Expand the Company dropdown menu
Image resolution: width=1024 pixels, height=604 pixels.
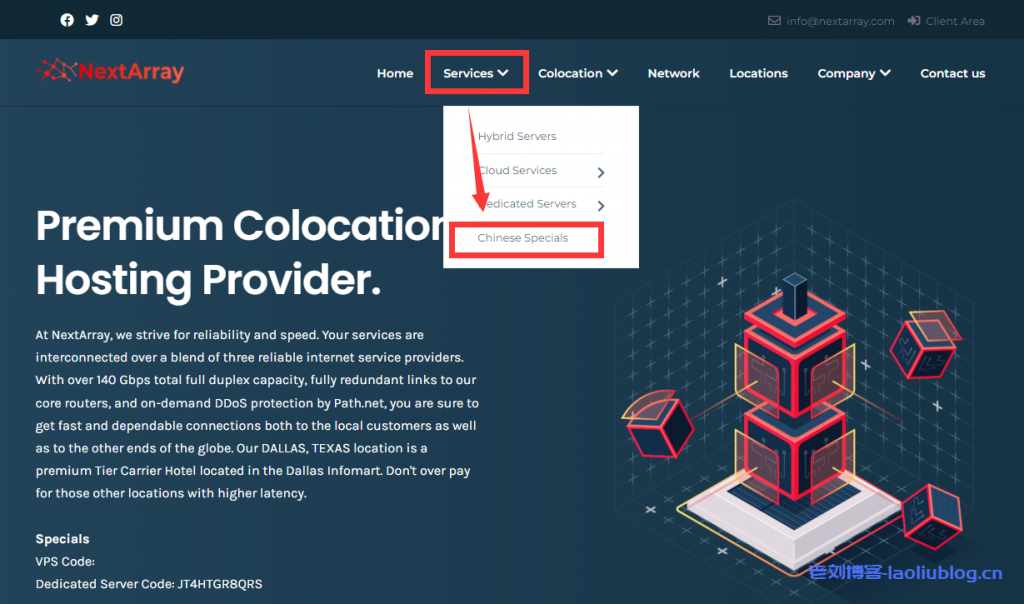[x=853, y=73]
